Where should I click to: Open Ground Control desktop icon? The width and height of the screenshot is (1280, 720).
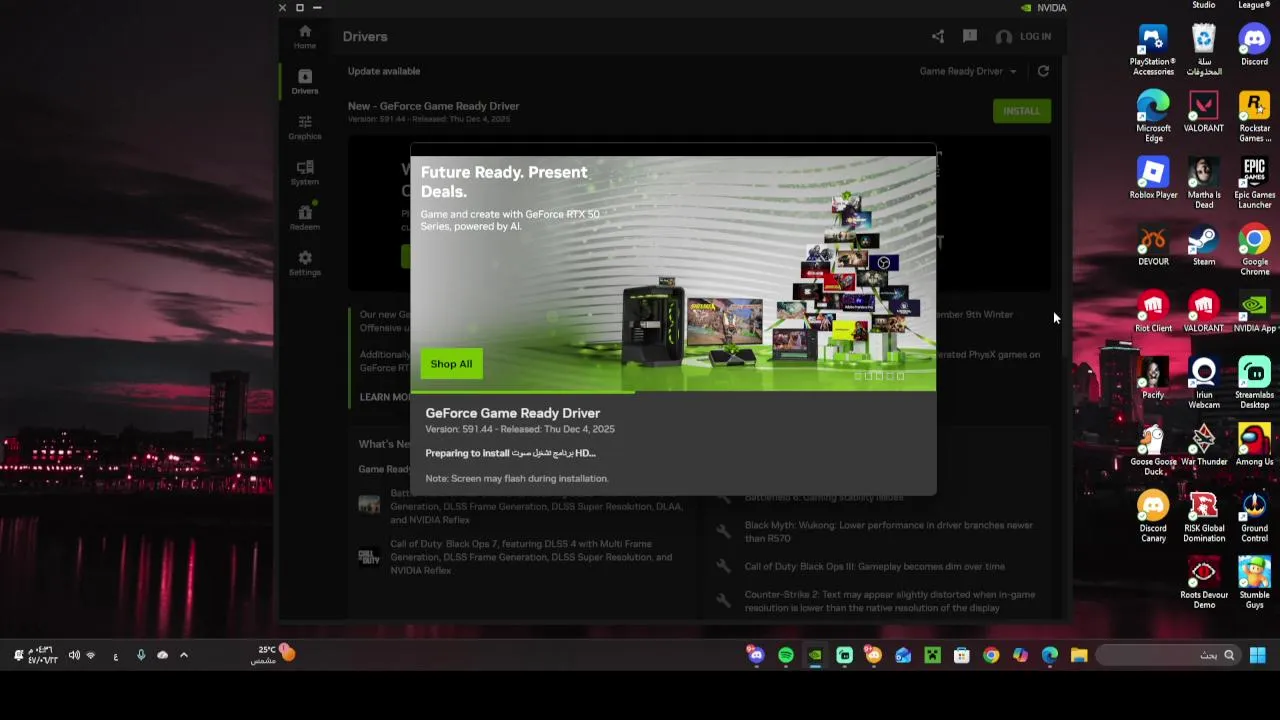coord(1254,517)
